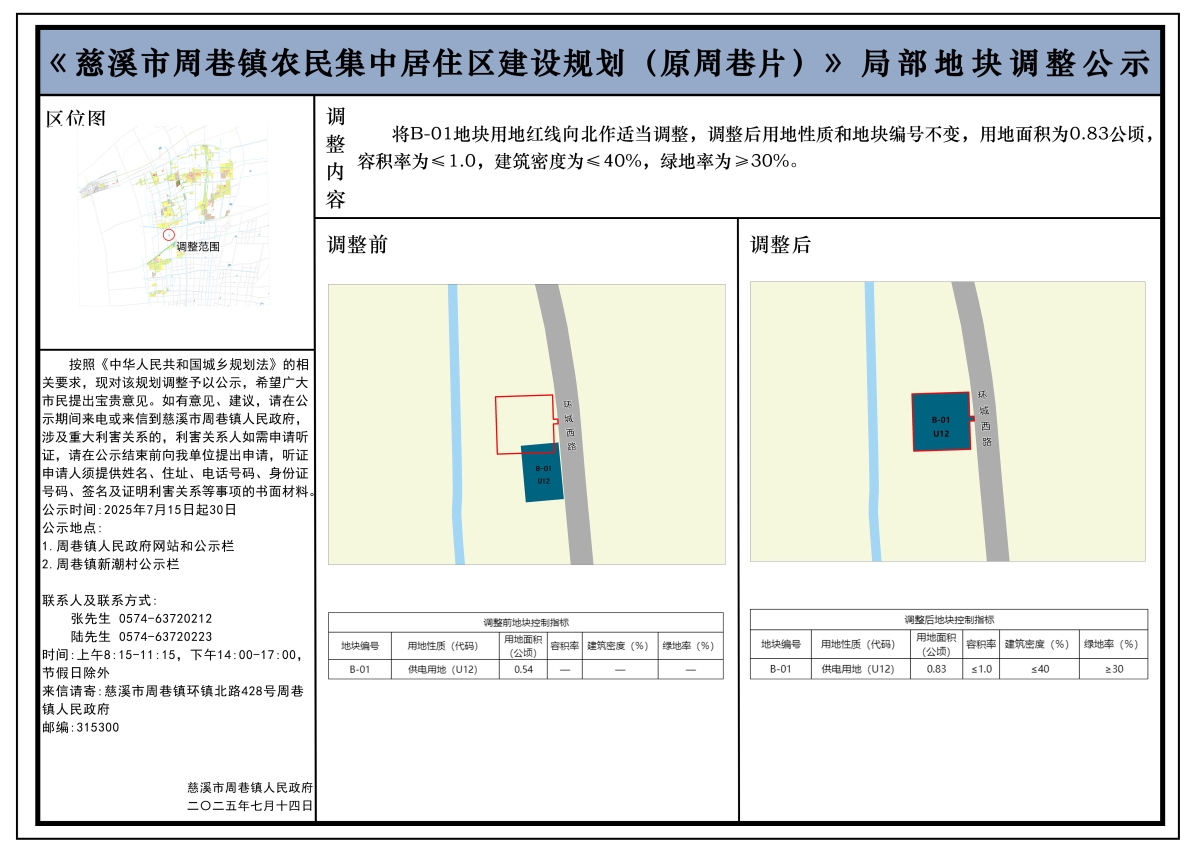Click the ≥30 green rate cell
Image resolution: width=1199 pixels, height=848 pixels.
coord(1113,669)
